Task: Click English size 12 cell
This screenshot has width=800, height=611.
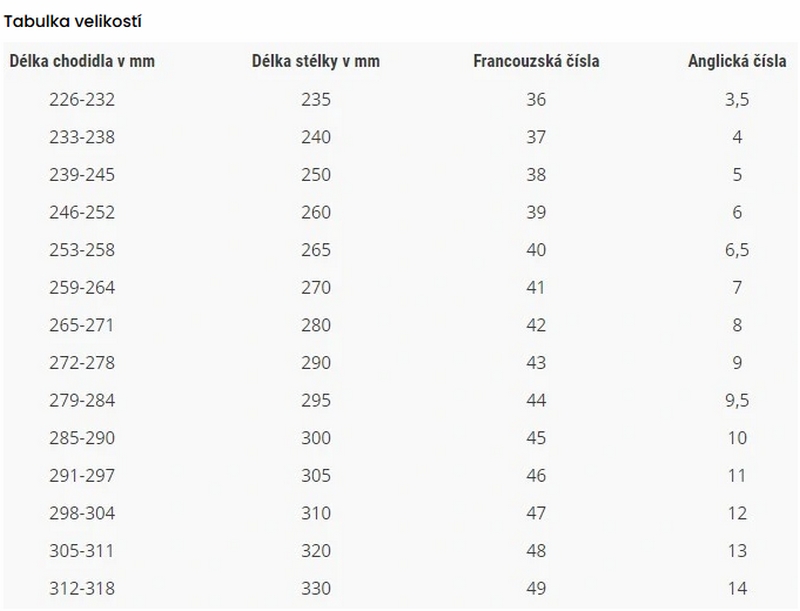Action: click(737, 514)
